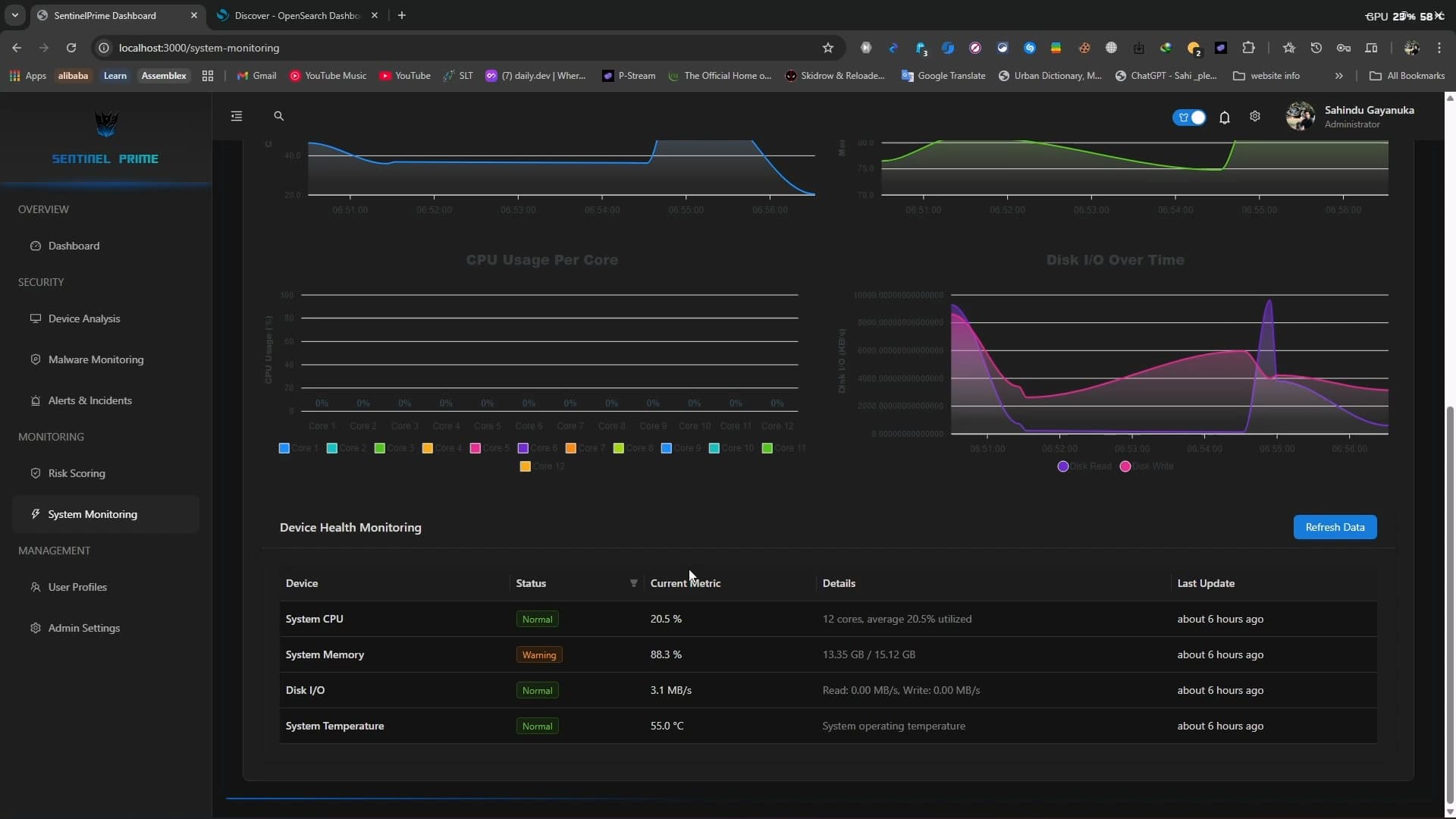Toggle Core 8 legend entry
1456x819 pixels.
click(633, 448)
